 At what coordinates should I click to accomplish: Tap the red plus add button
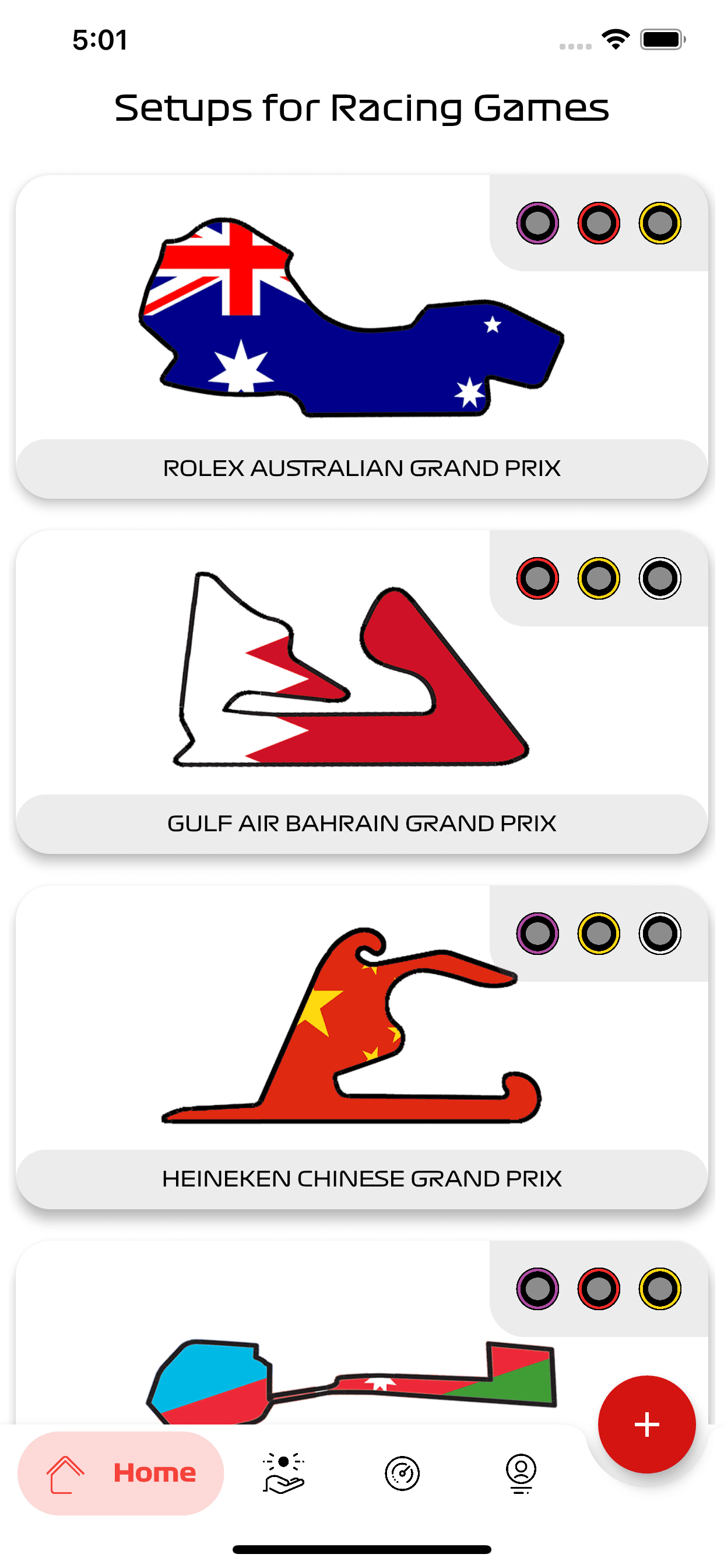pyautogui.click(x=646, y=1424)
